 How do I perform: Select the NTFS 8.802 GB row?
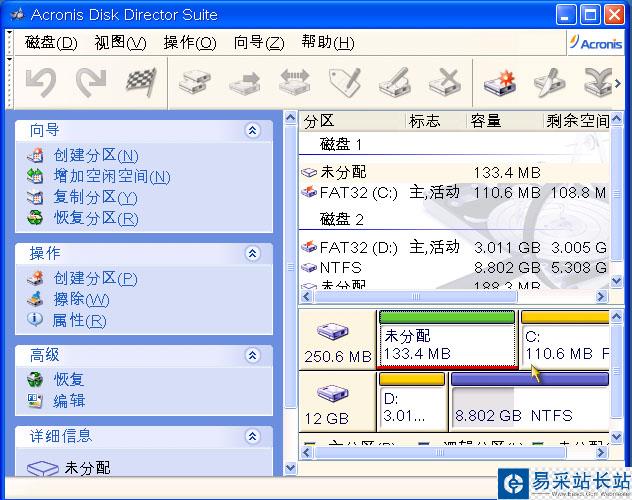[x=454, y=268]
